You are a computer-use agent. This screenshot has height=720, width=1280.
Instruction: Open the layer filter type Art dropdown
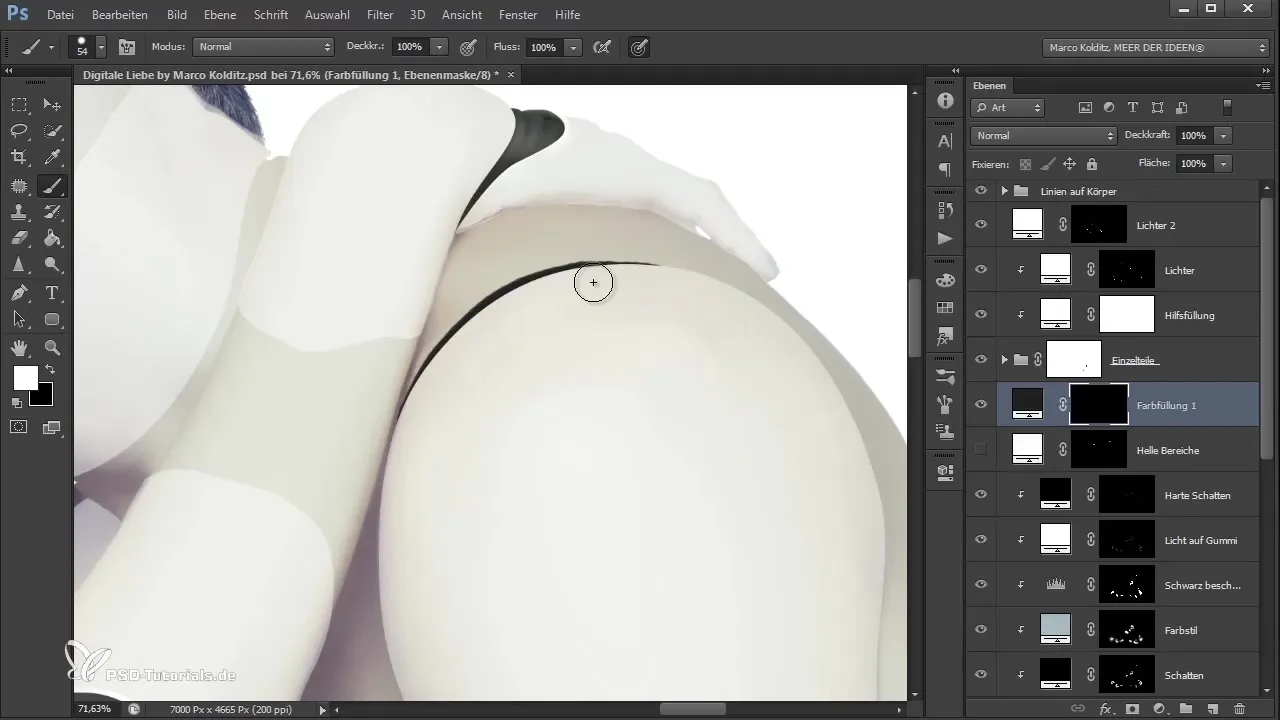pyautogui.click(x=1008, y=107)
